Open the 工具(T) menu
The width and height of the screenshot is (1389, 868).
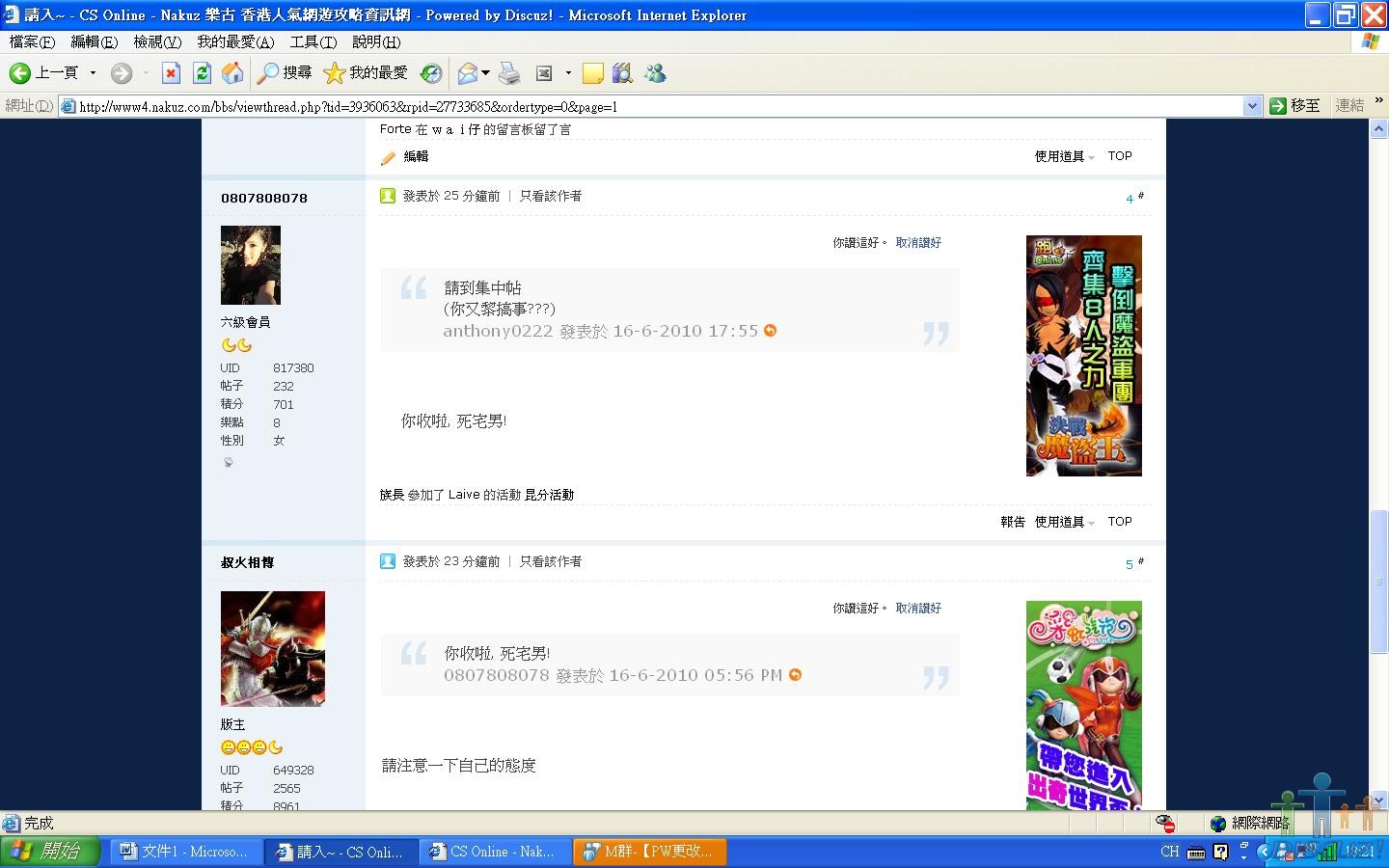click(x=313, y=41)
